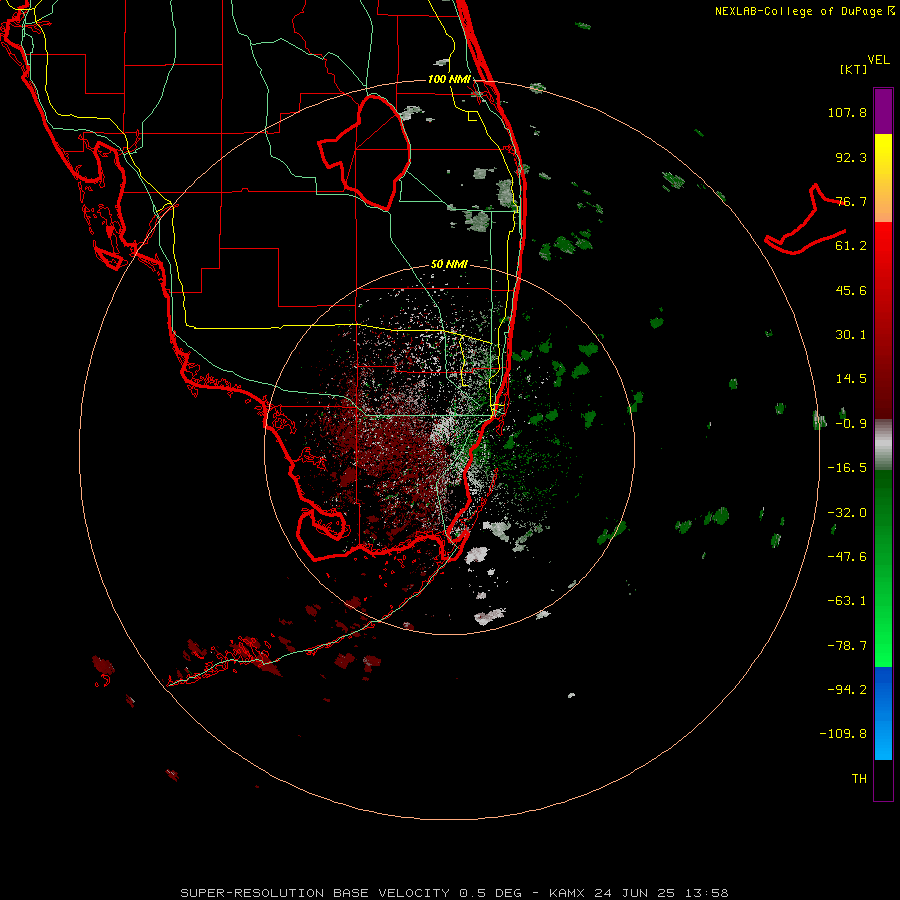Image resolution: width=900 pixels, height=900 pixels.
Task: Select the -0.9 legend value
Action: (851, 424)
